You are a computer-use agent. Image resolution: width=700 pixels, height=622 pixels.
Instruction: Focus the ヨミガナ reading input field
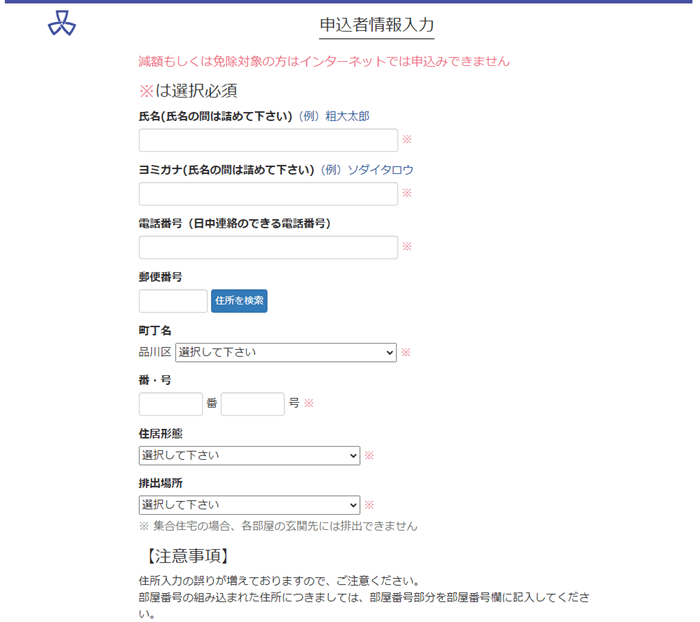[268, 194]
